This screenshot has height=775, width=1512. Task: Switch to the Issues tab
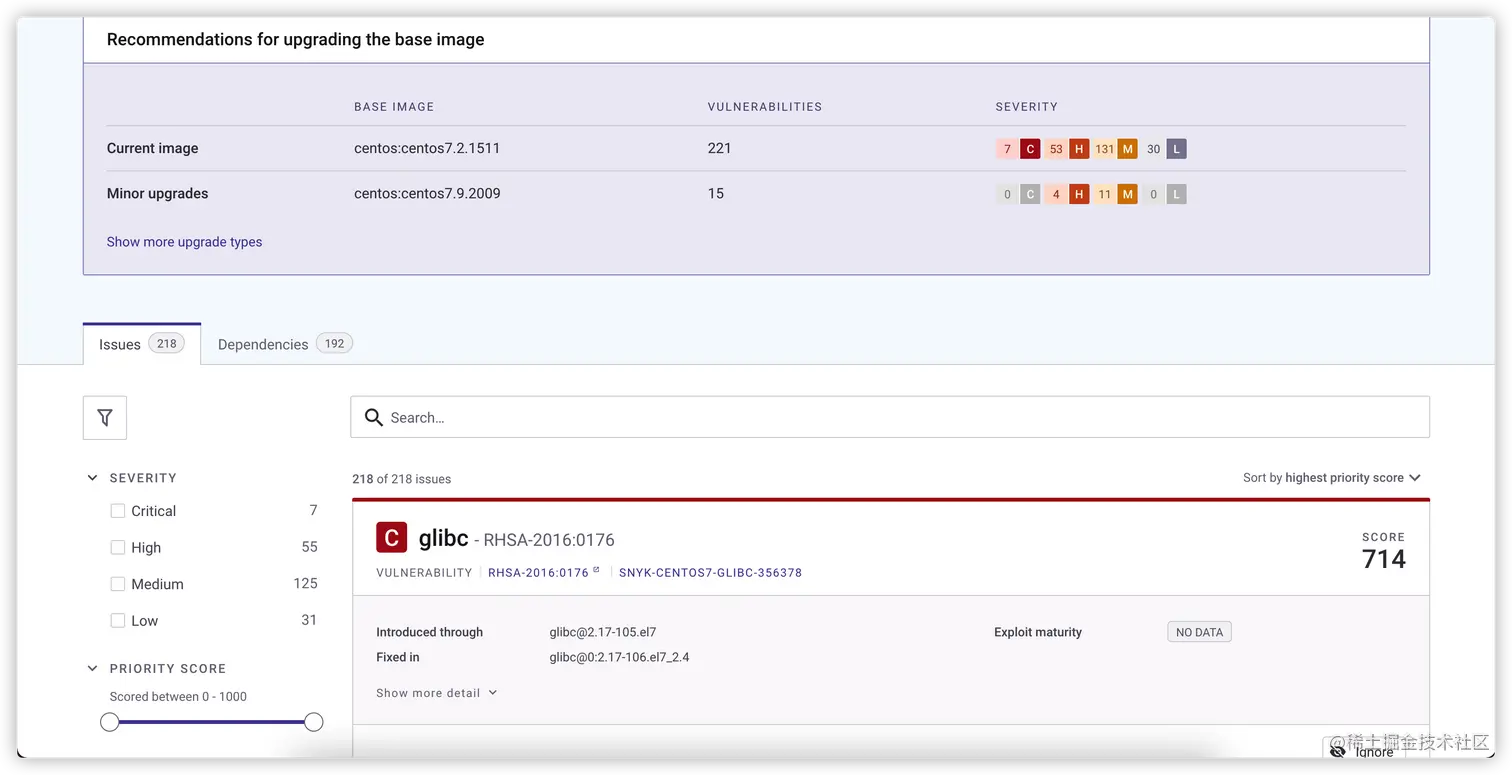coord(142,344)
